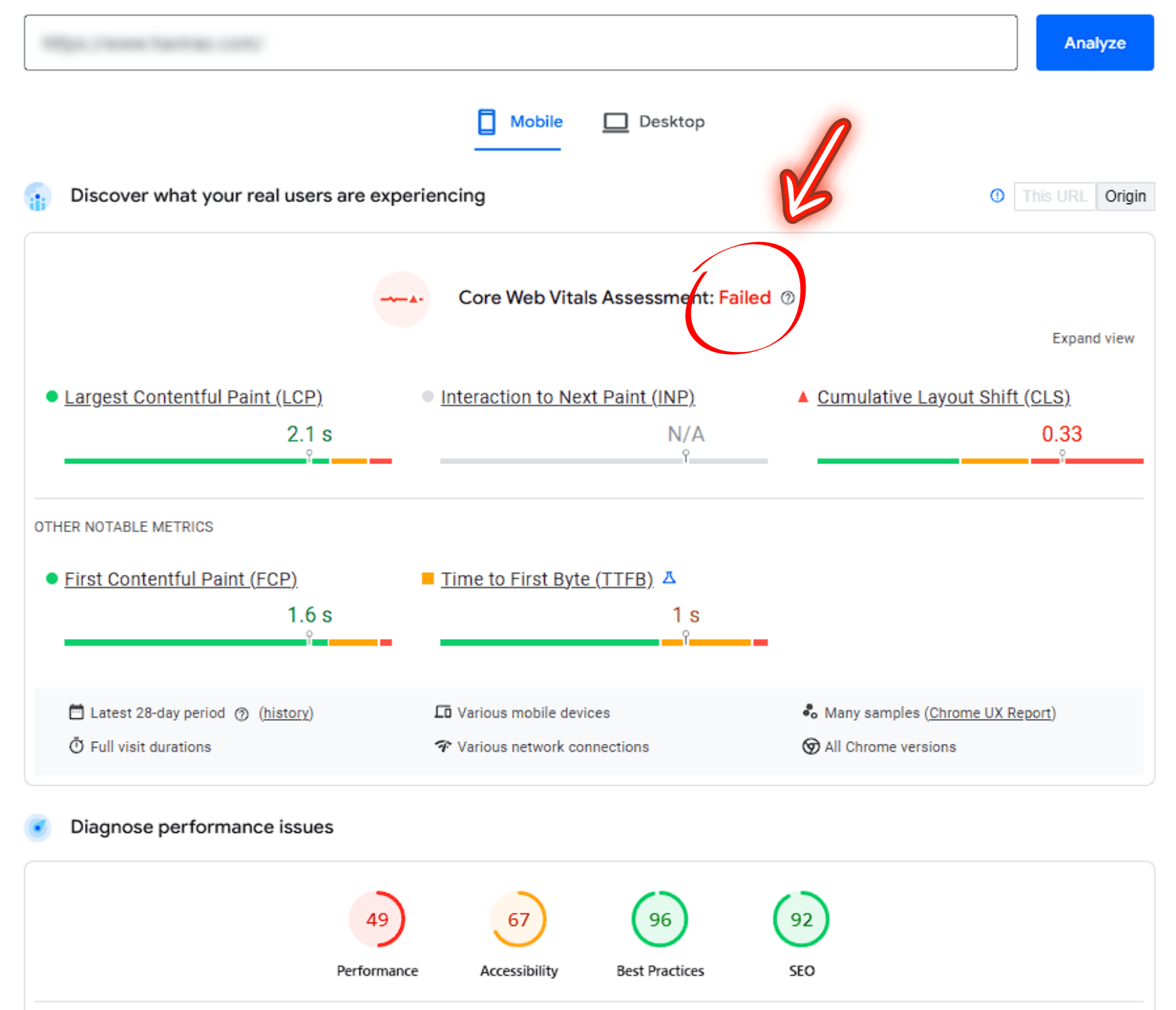Click the Performance score gauge 49
The width and height of the screenshot is (1176, 1010).
click(377, 919)
